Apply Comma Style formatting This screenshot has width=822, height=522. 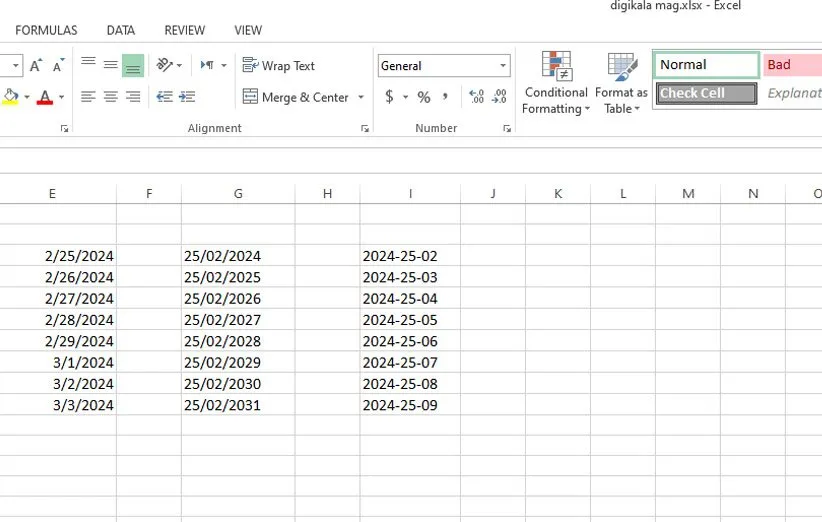coord(447,97)
